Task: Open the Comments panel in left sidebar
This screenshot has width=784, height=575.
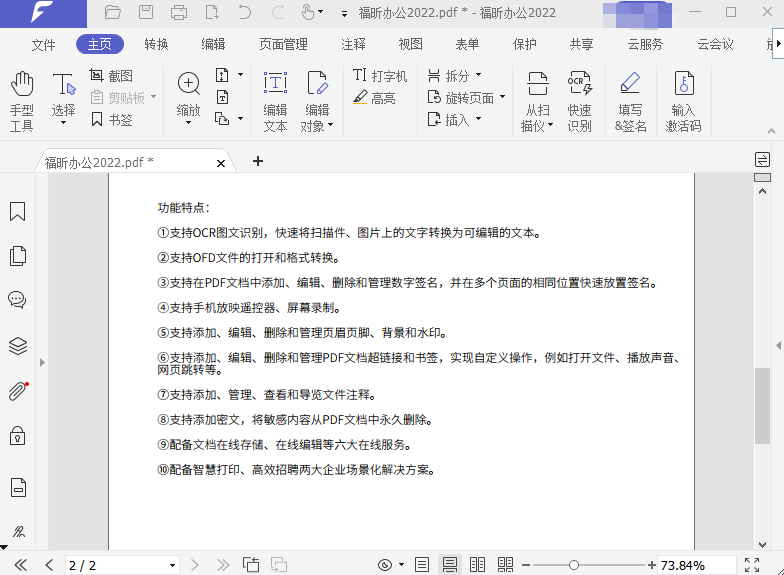Action: coord(17,300)
